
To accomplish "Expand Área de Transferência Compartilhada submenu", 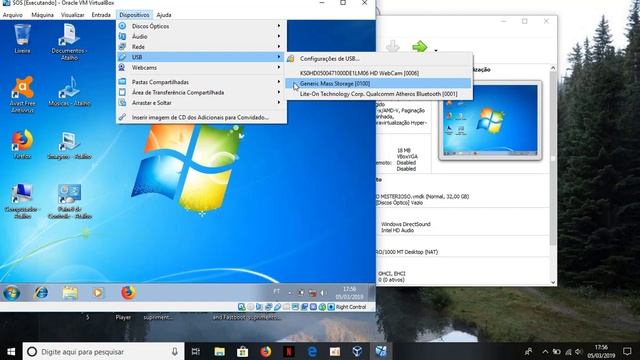I will point(201,93).
